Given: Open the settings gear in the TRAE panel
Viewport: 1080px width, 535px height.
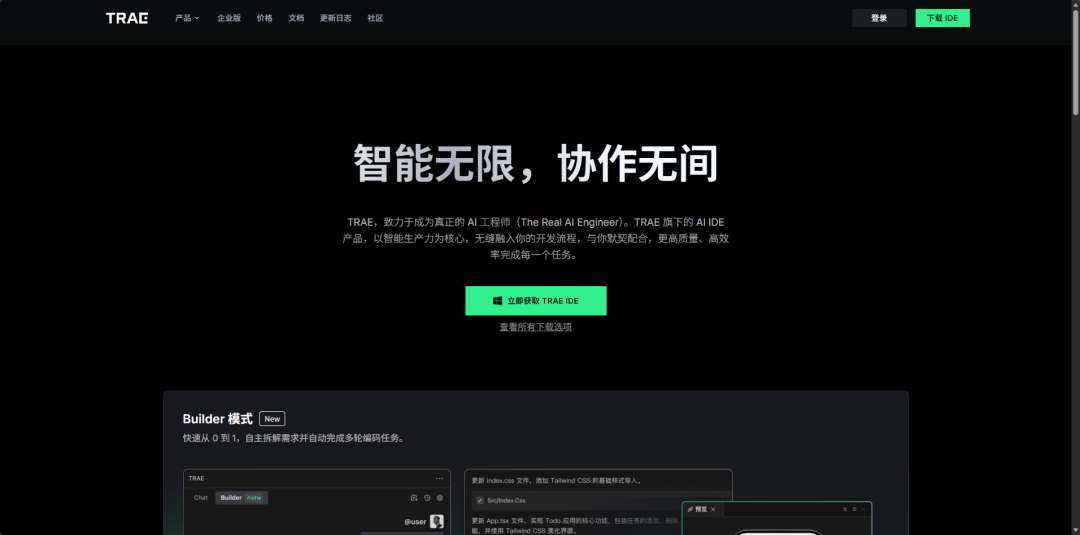Looking at the screenshot, I should coord(440,498).
